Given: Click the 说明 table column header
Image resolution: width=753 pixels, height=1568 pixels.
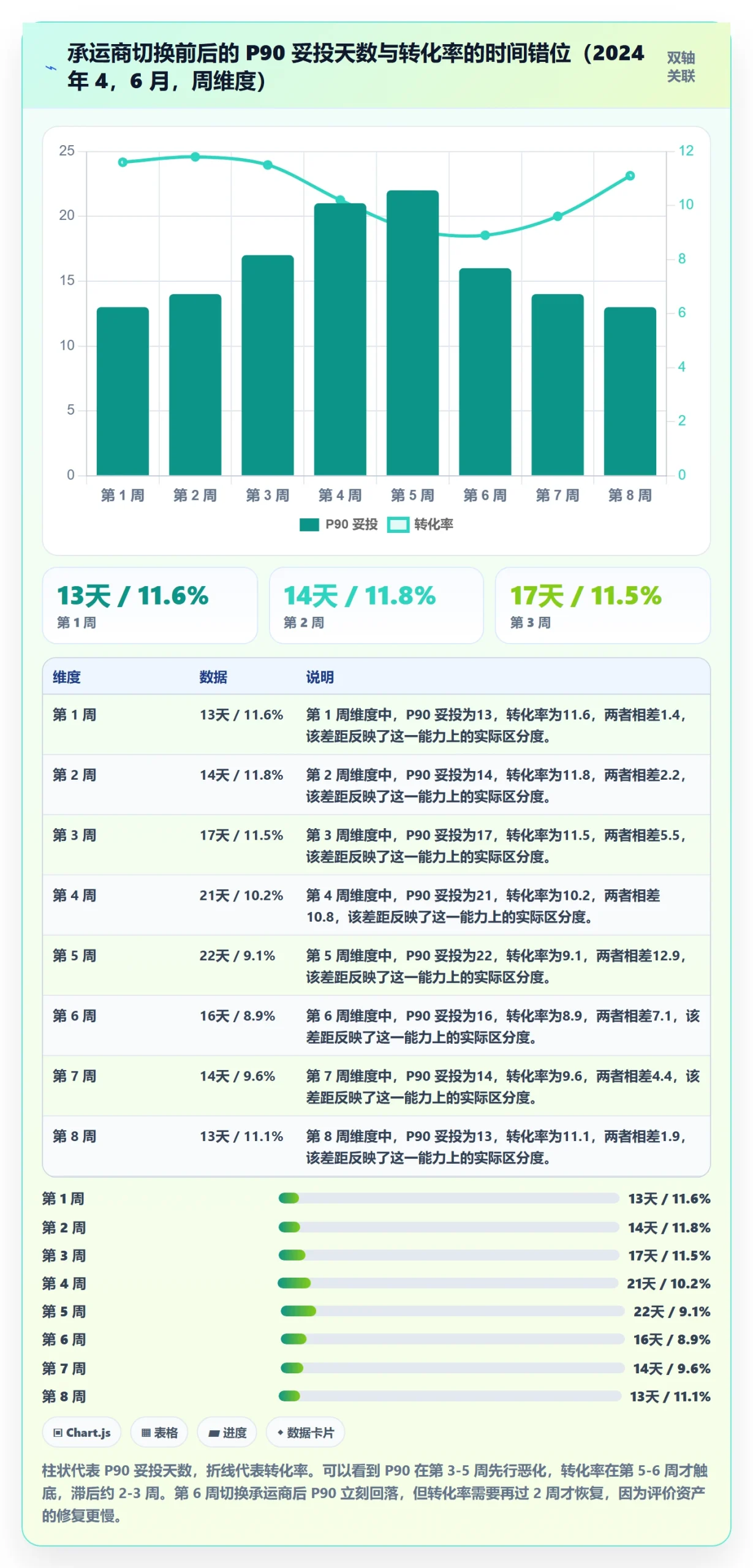Looking at the screenshot, I should 320,677.
